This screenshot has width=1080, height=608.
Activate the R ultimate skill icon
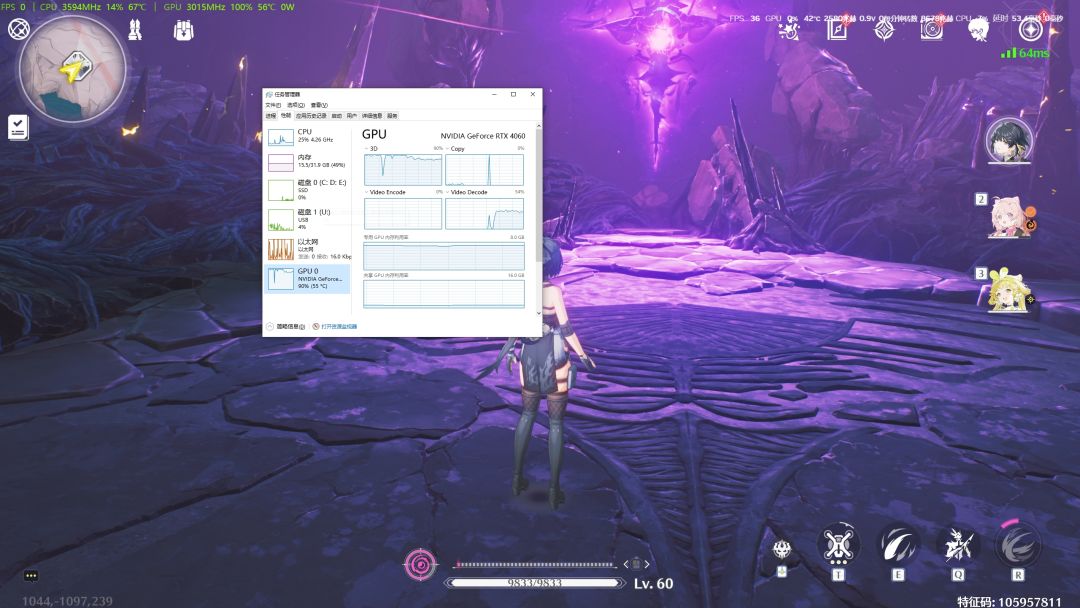pyautogui.click(x=1018, y=545)
